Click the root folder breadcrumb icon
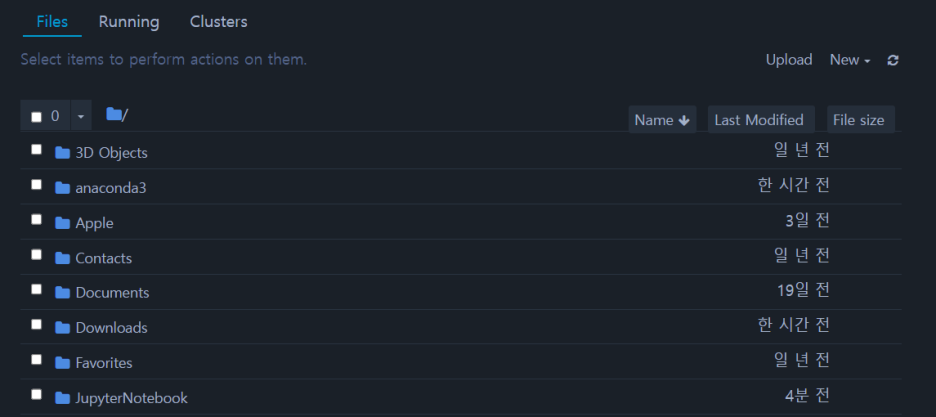This screenshot has height=417, width=936. [x=114, y=114]
